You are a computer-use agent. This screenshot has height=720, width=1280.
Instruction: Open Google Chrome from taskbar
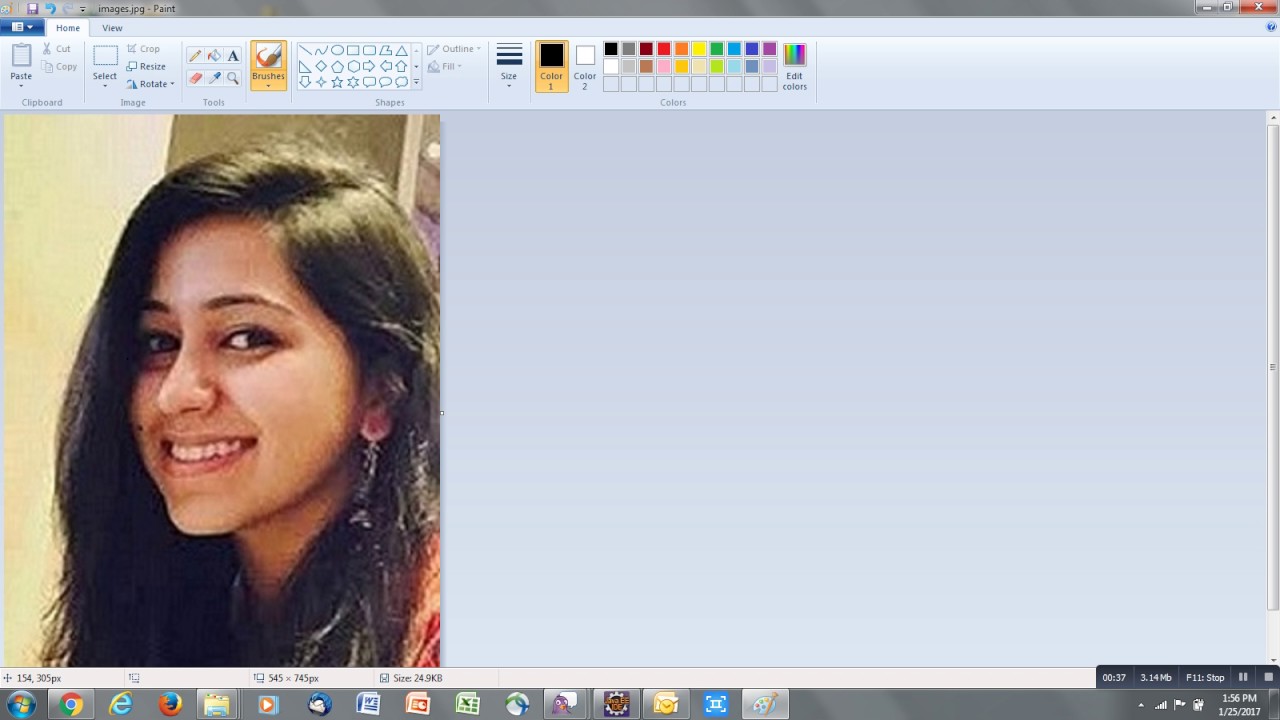[x=70, y=704]
